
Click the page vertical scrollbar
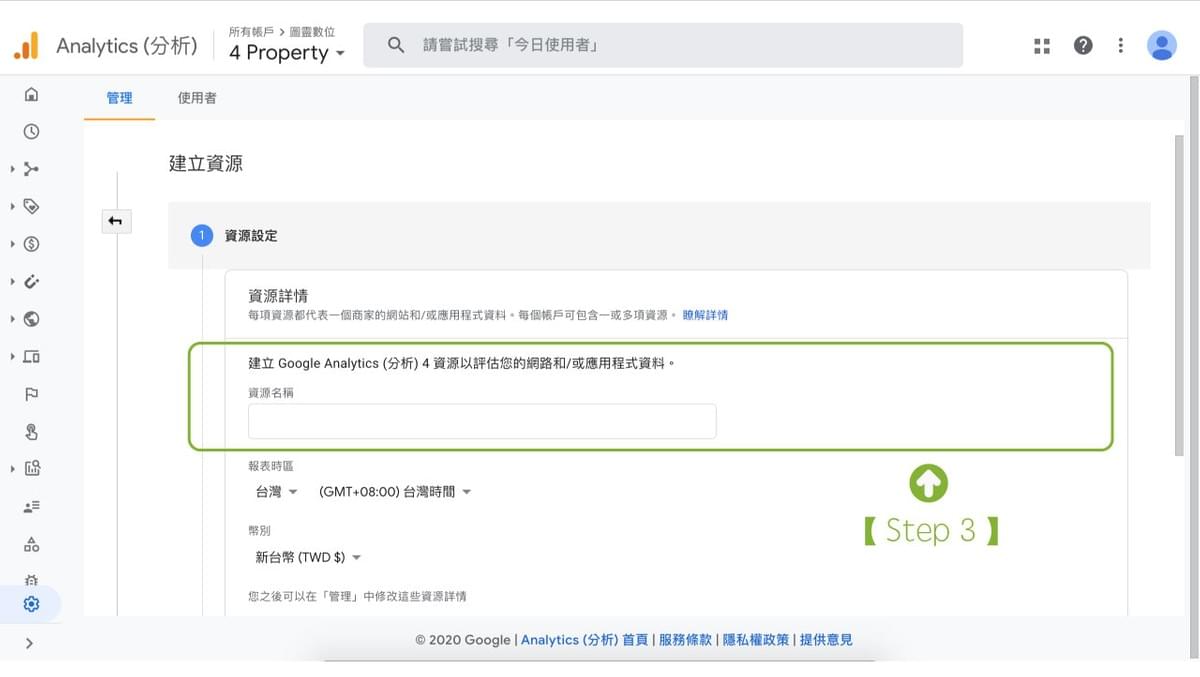point(1179,297)
